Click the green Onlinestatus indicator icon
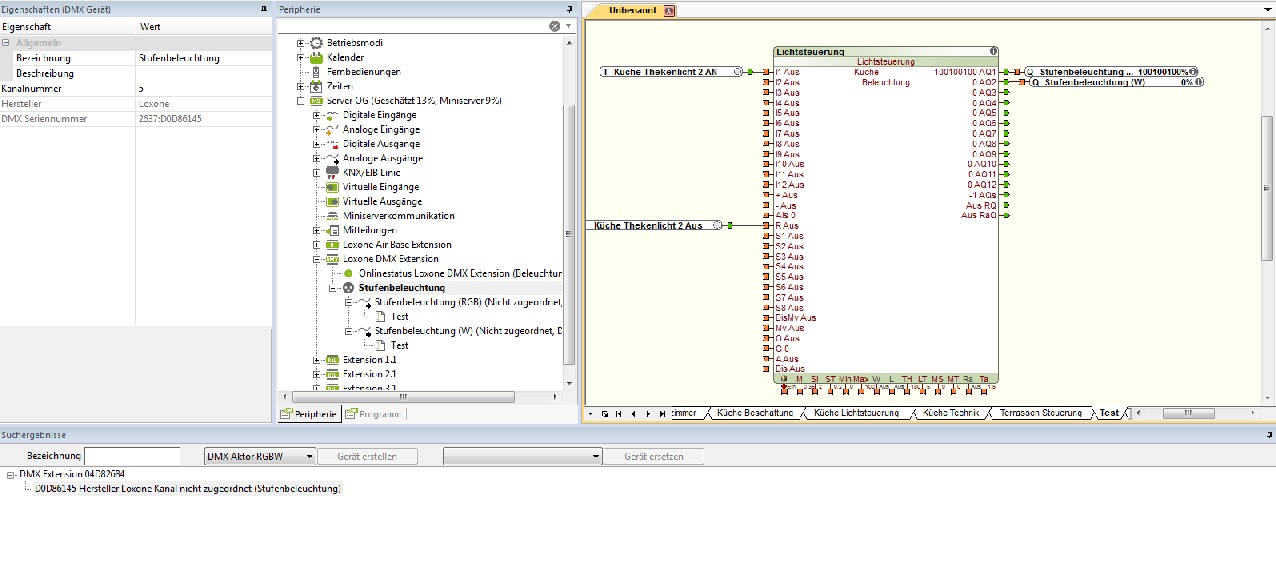Screen dimensions: 1276x563 (x=348, y=273)
